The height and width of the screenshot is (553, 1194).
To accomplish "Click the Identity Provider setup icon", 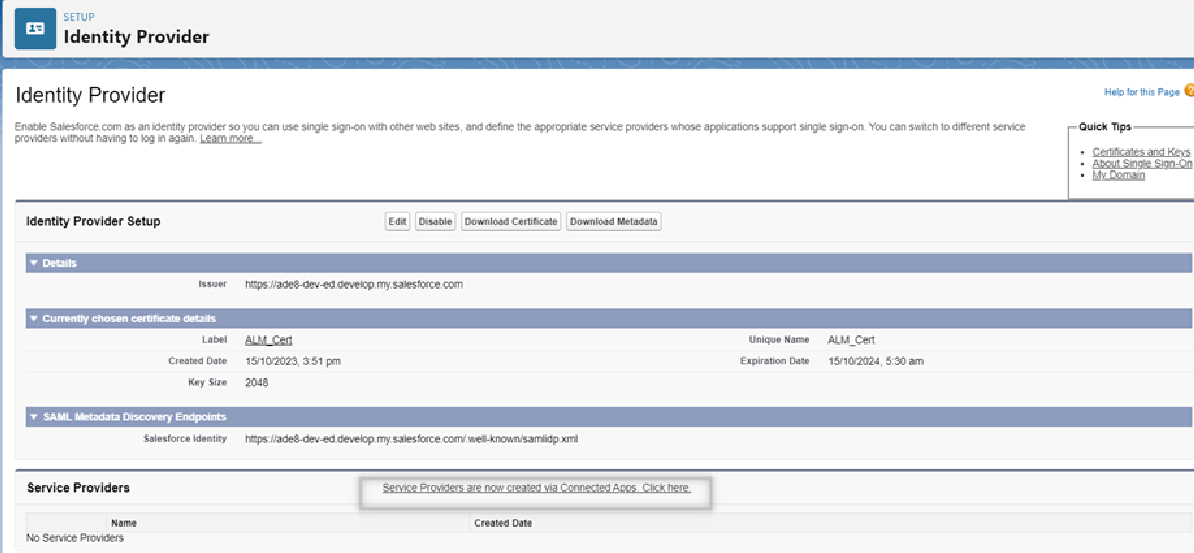I will [x=35, y=29].
